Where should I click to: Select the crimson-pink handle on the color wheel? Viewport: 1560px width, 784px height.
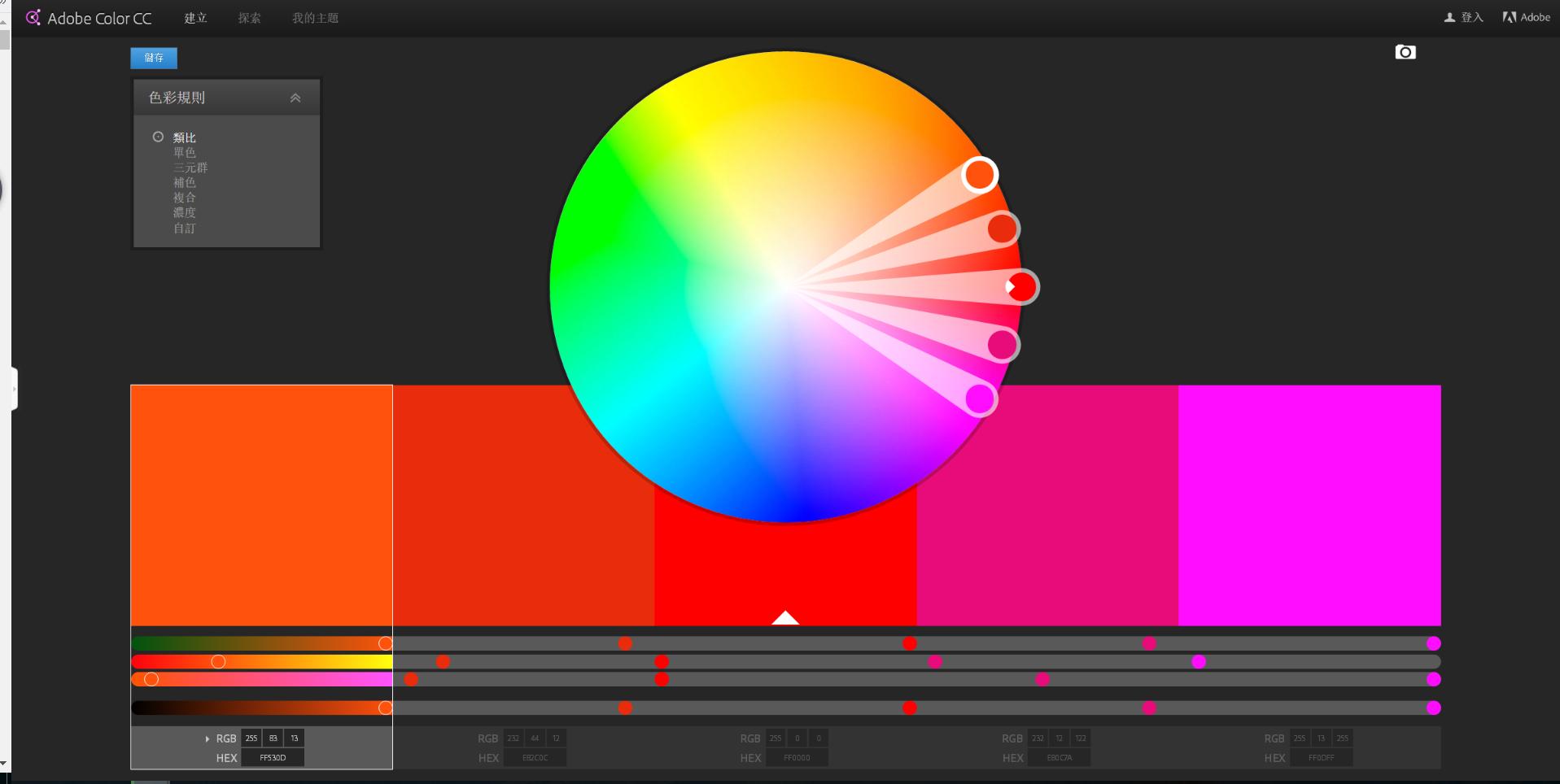coord(1003,345)
